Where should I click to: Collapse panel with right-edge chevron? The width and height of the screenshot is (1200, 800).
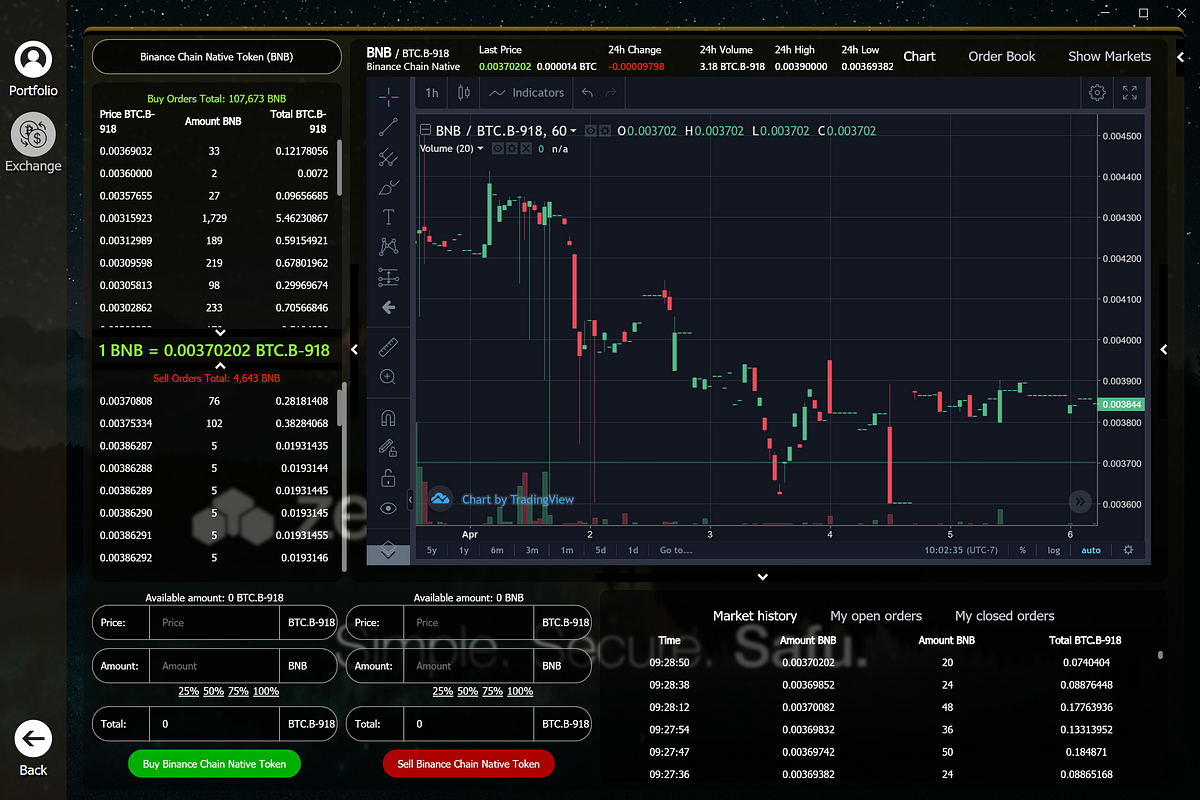point(1164,349)
